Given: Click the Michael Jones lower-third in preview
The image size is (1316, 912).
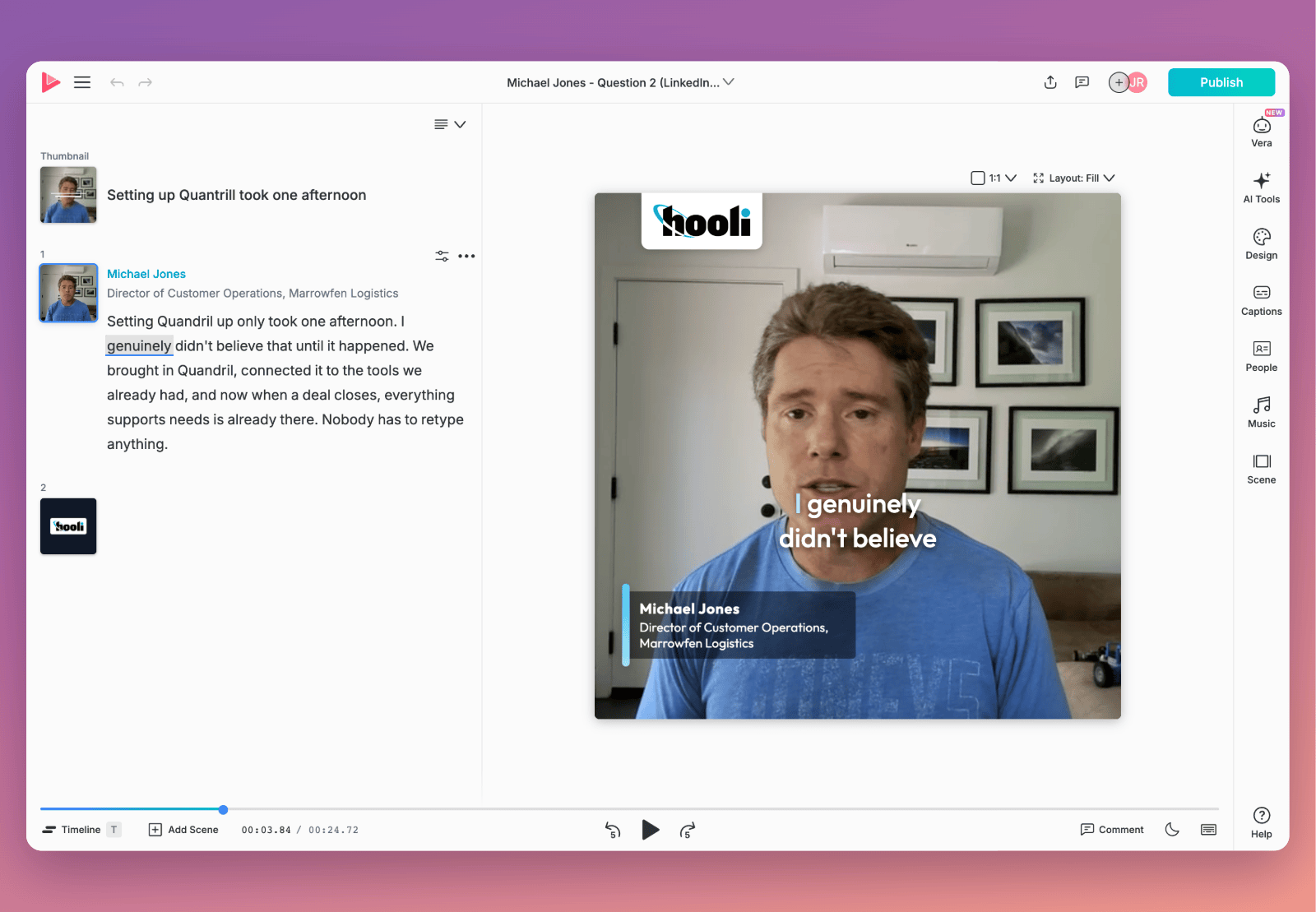Looking at the screenshot, I should coord(739,625).
